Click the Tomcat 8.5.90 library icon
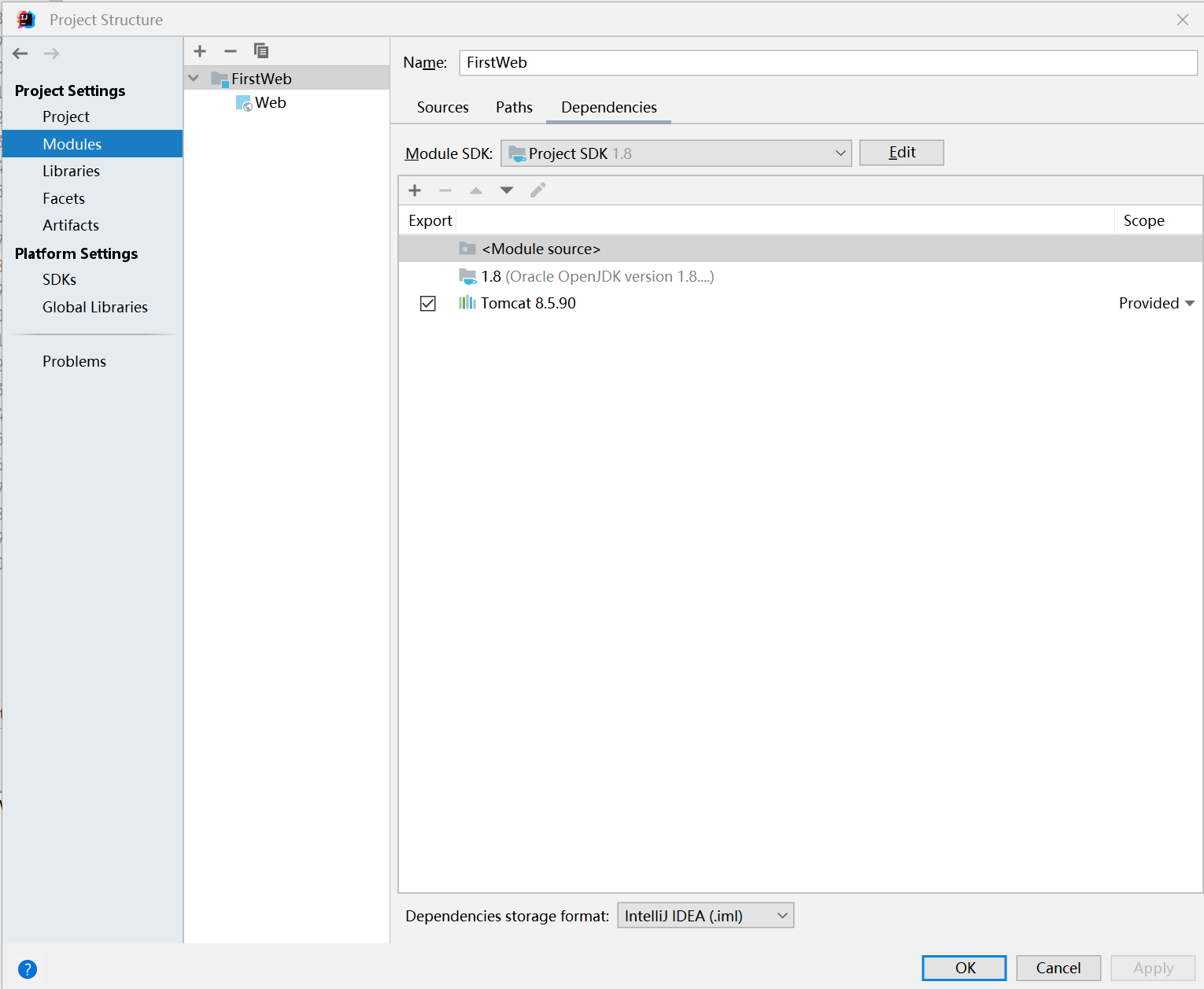This screenshot has height=989, width=1204. 467,303
